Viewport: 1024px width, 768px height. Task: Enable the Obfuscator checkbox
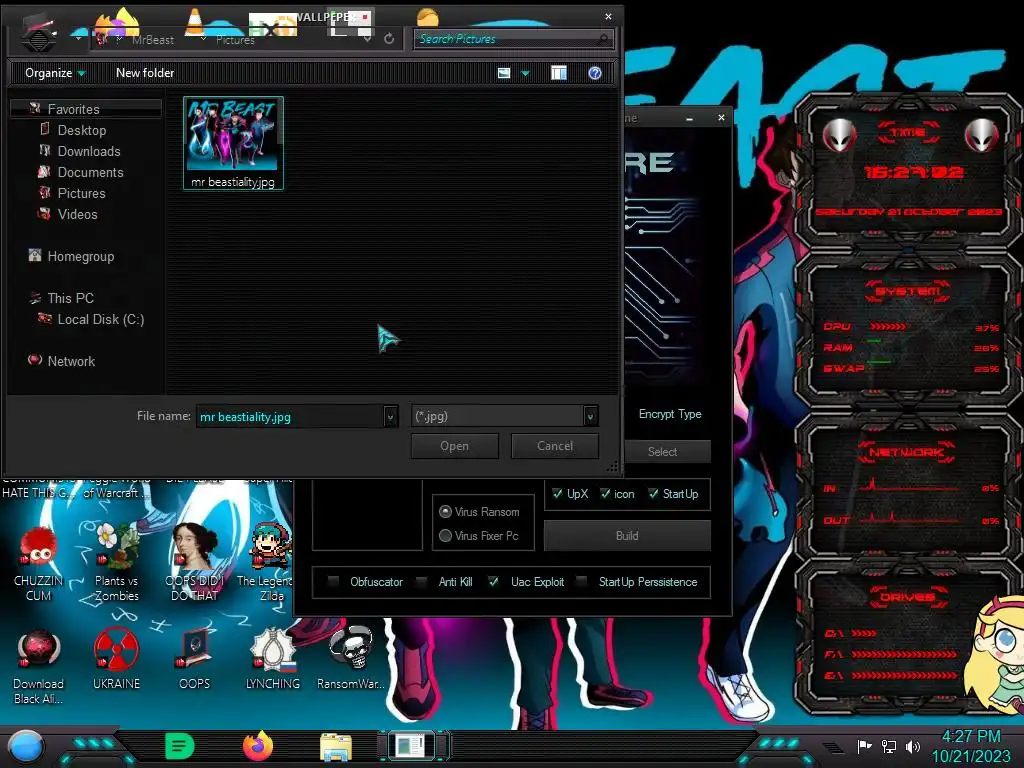[333, 581]
